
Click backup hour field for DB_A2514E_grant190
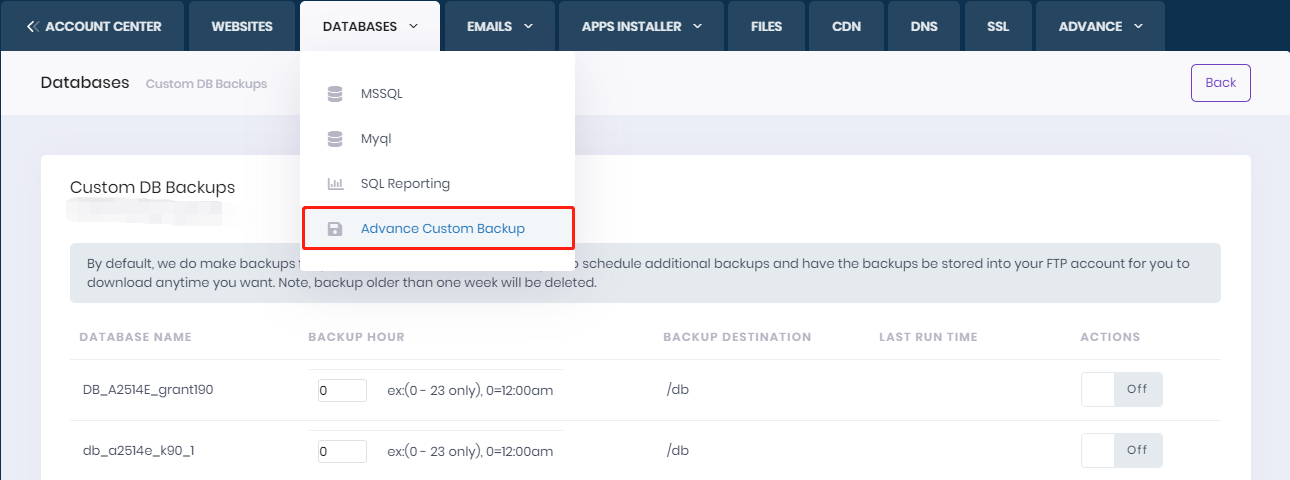(x=342, y=391)
